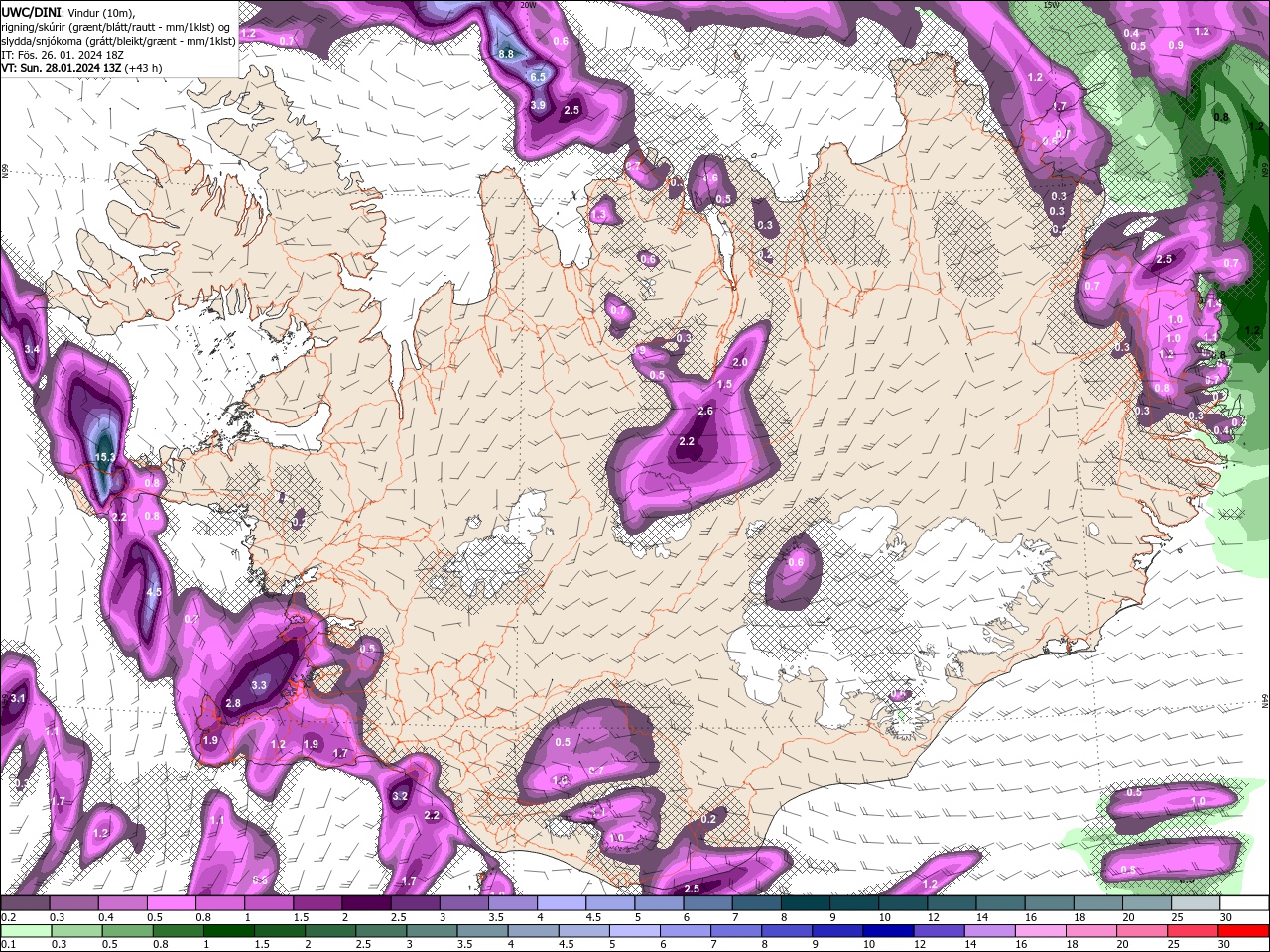
Task: Click the 3.2 value off the south coast
Action: (401, 796)
